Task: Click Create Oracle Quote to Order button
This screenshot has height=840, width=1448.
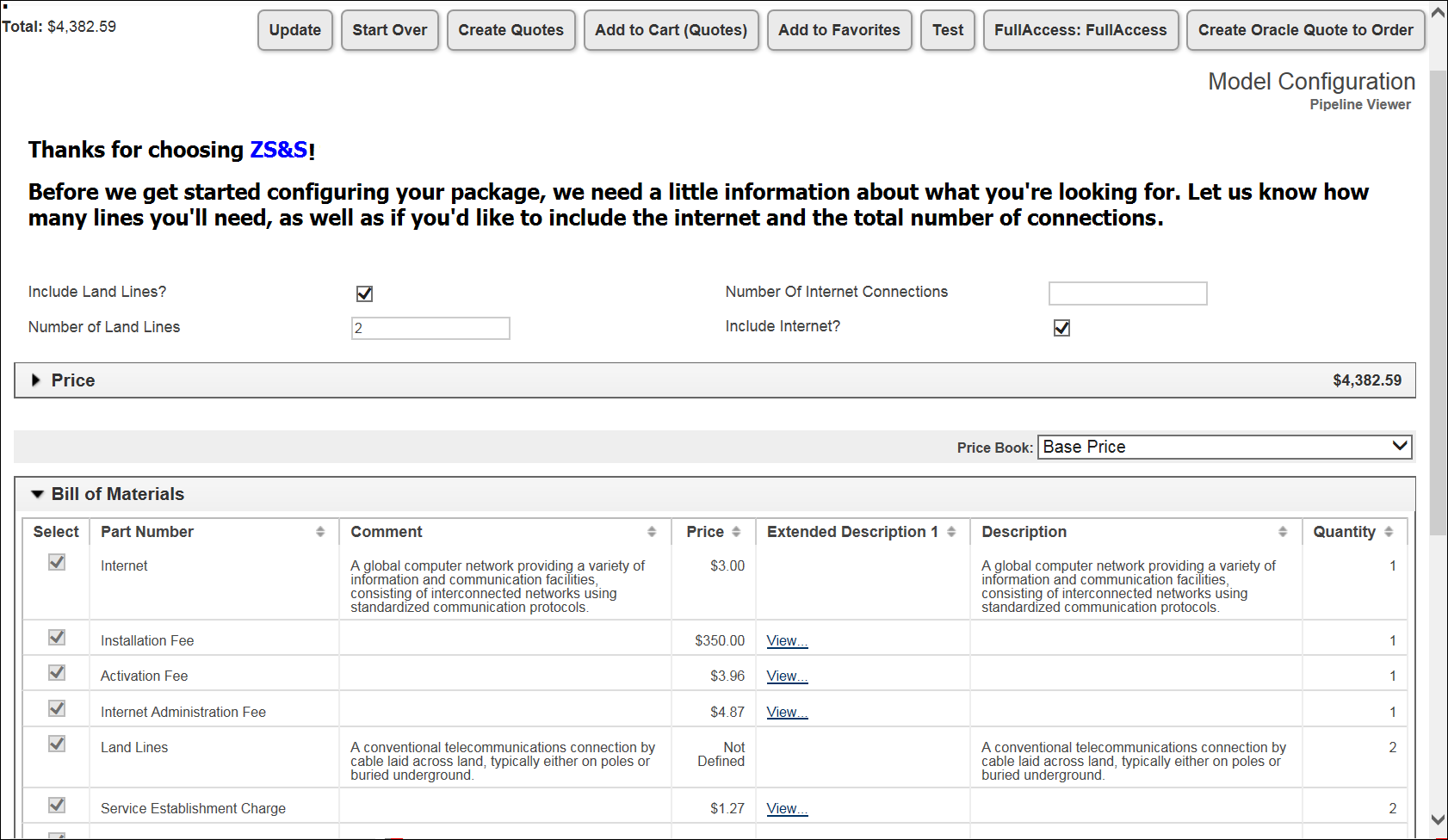Action: pos(1306,30)
